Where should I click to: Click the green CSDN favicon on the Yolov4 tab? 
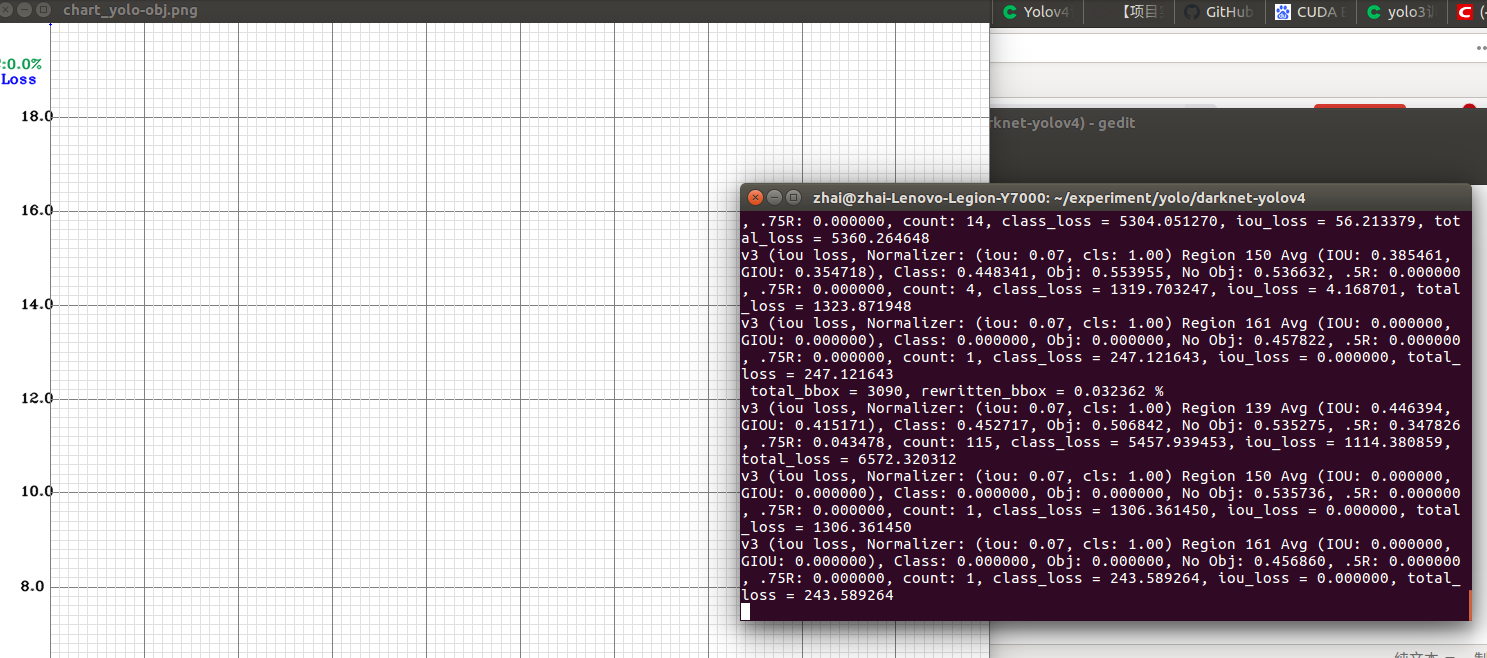1010,12
